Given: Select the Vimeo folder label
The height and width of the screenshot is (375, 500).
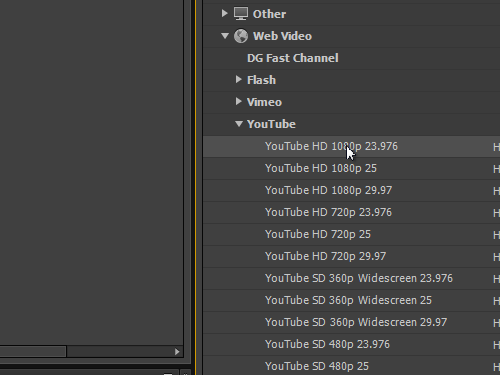Looking at the screenshot, I should (264, 102).
